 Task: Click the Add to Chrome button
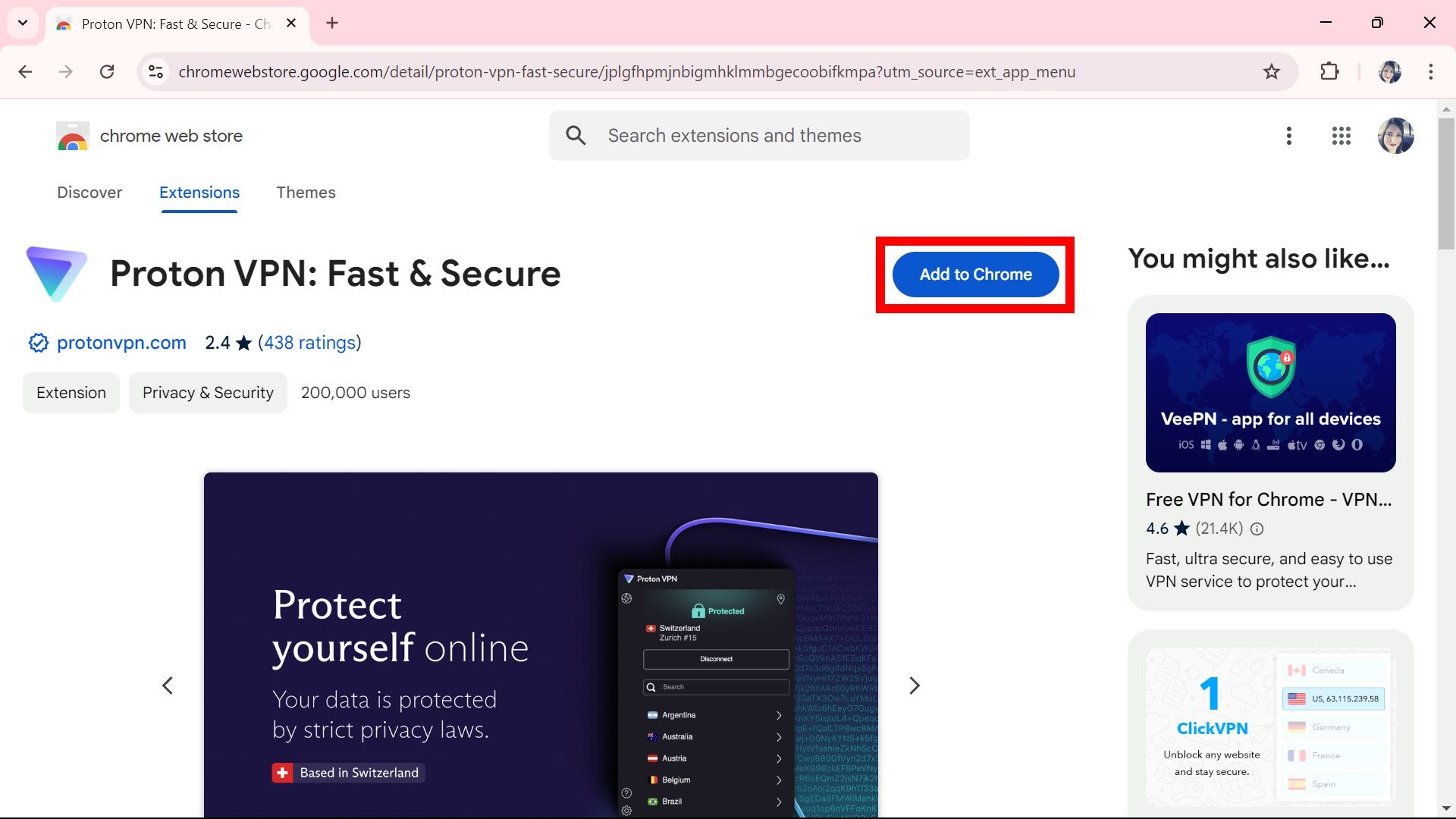click(x=974, y=275)
